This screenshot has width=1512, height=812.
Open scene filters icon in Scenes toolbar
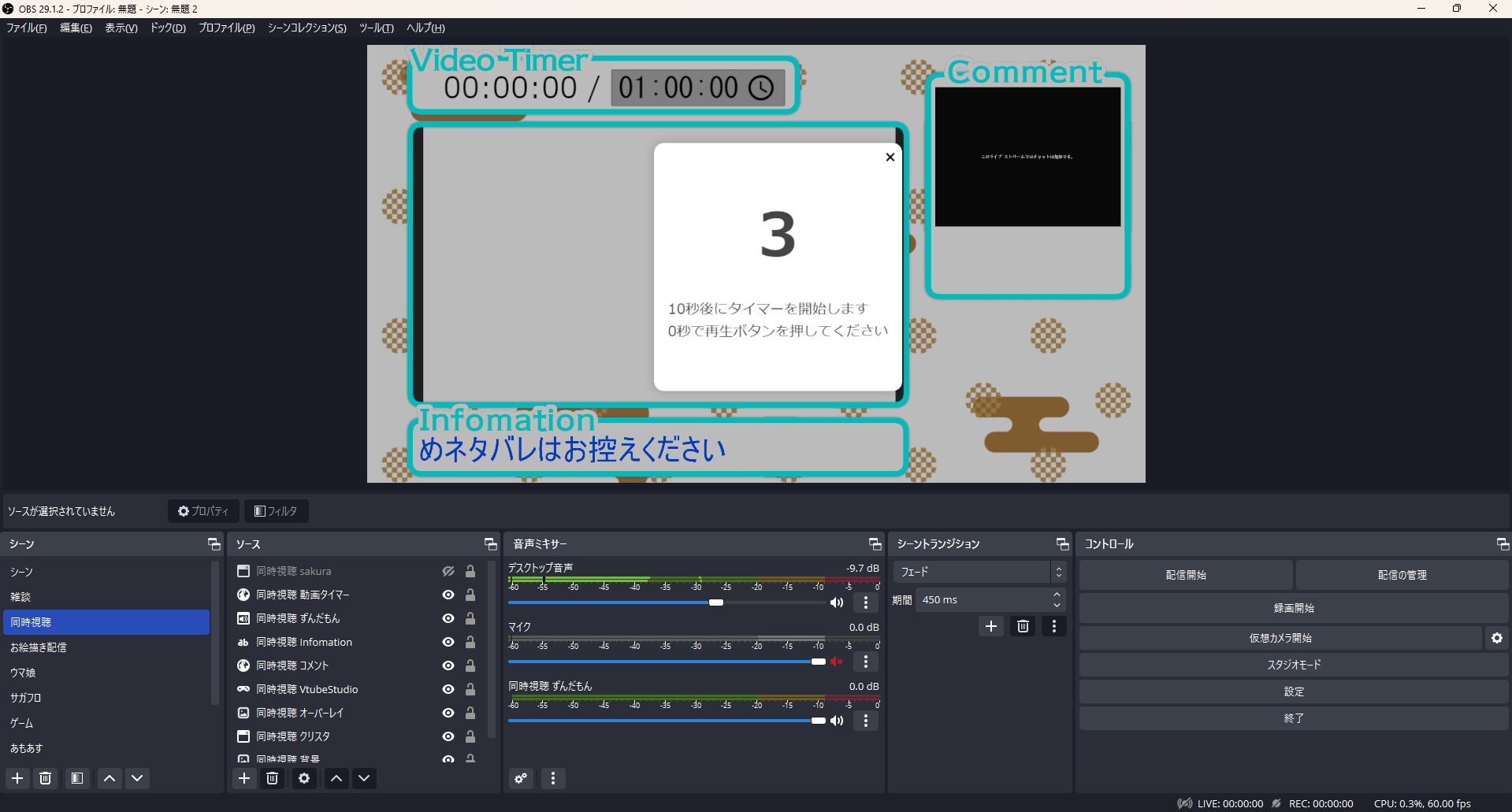coord(77,778)
